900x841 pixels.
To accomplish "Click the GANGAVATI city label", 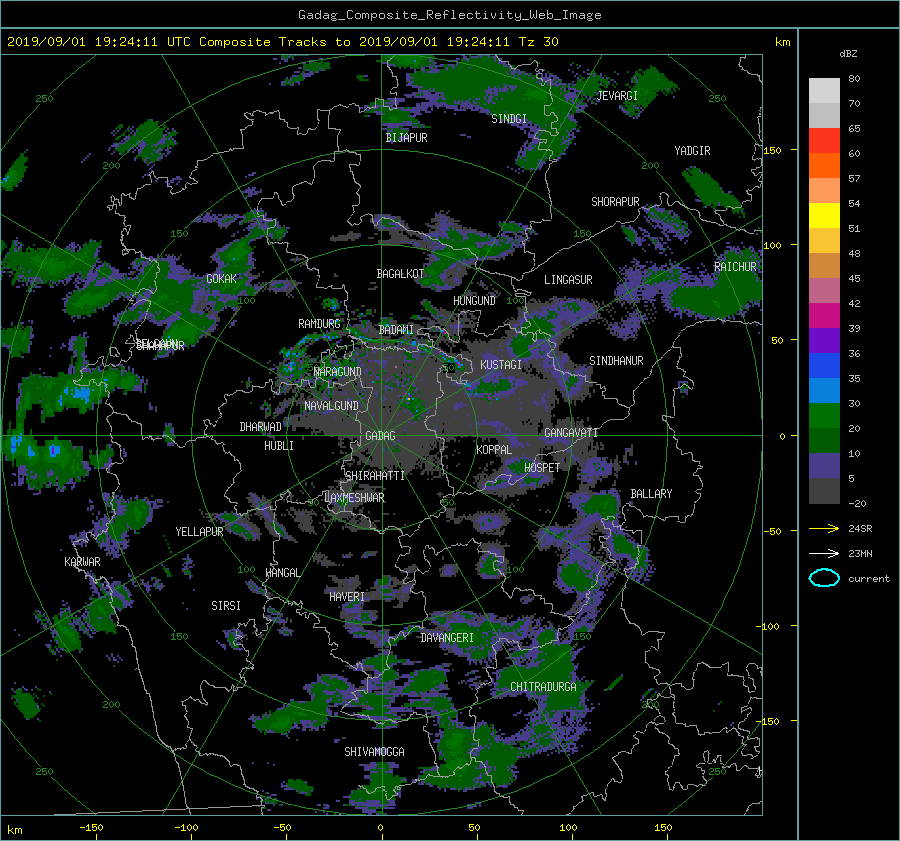I will pyautogui.click(x=571, y=433).
